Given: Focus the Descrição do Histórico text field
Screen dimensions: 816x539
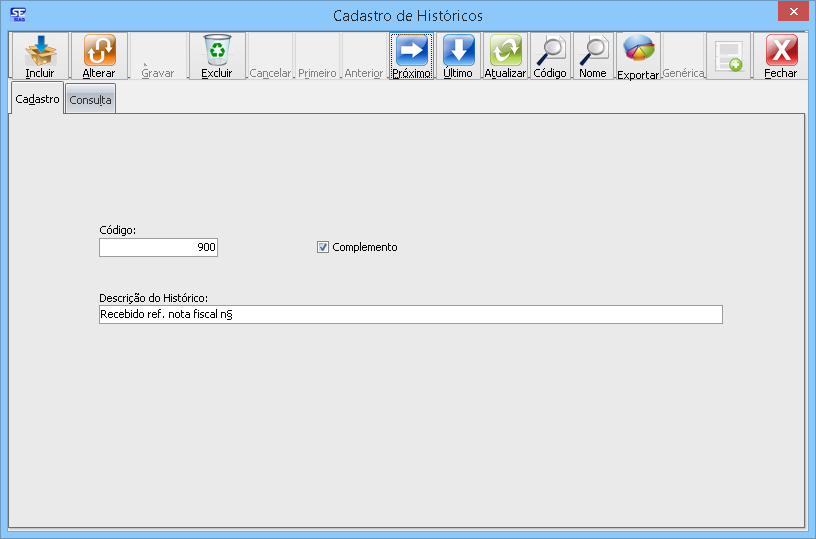Looking at the screenshot, I should click(x=410, y=314).
